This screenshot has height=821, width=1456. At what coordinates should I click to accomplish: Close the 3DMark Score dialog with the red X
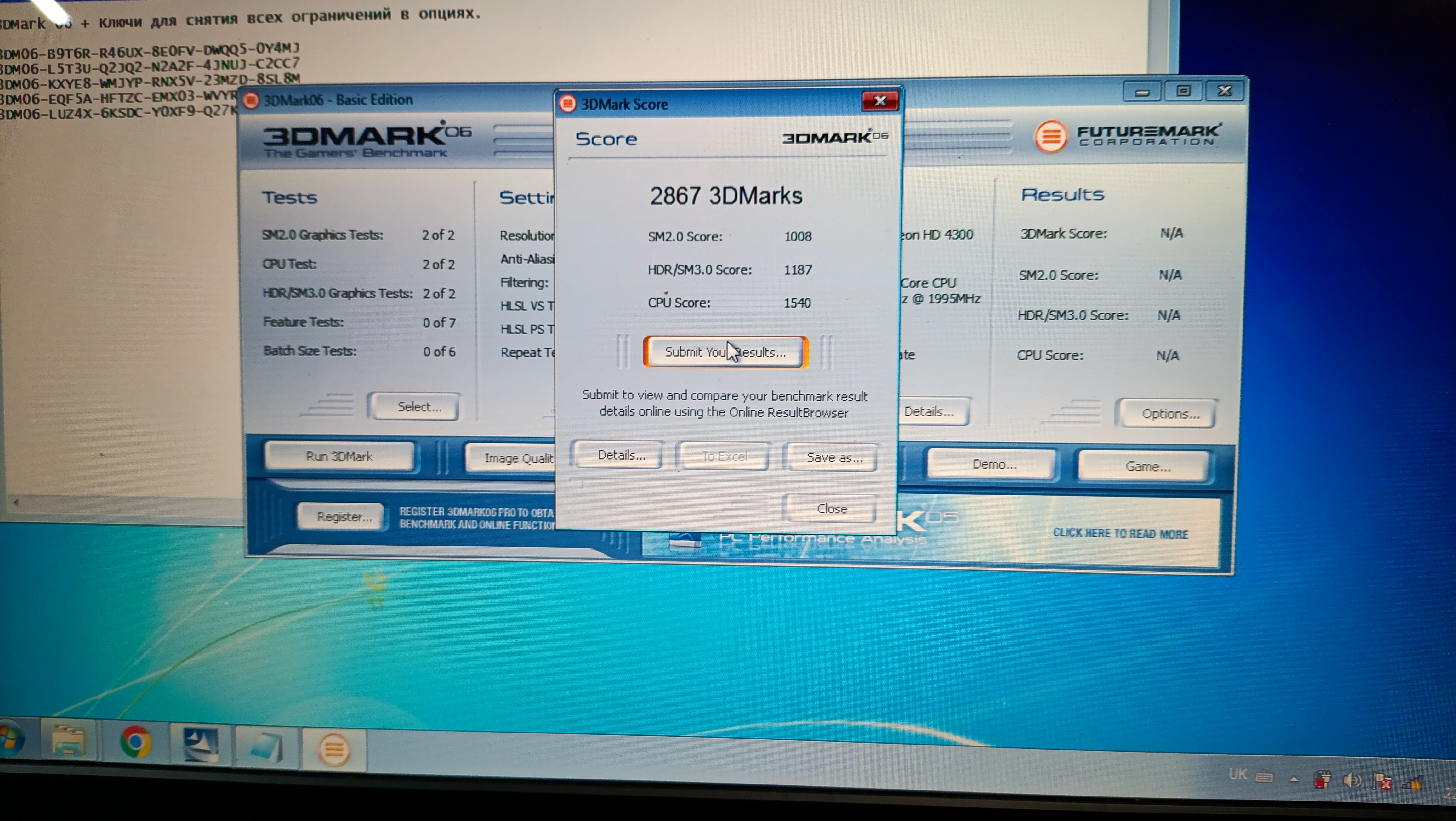[880, 101]
